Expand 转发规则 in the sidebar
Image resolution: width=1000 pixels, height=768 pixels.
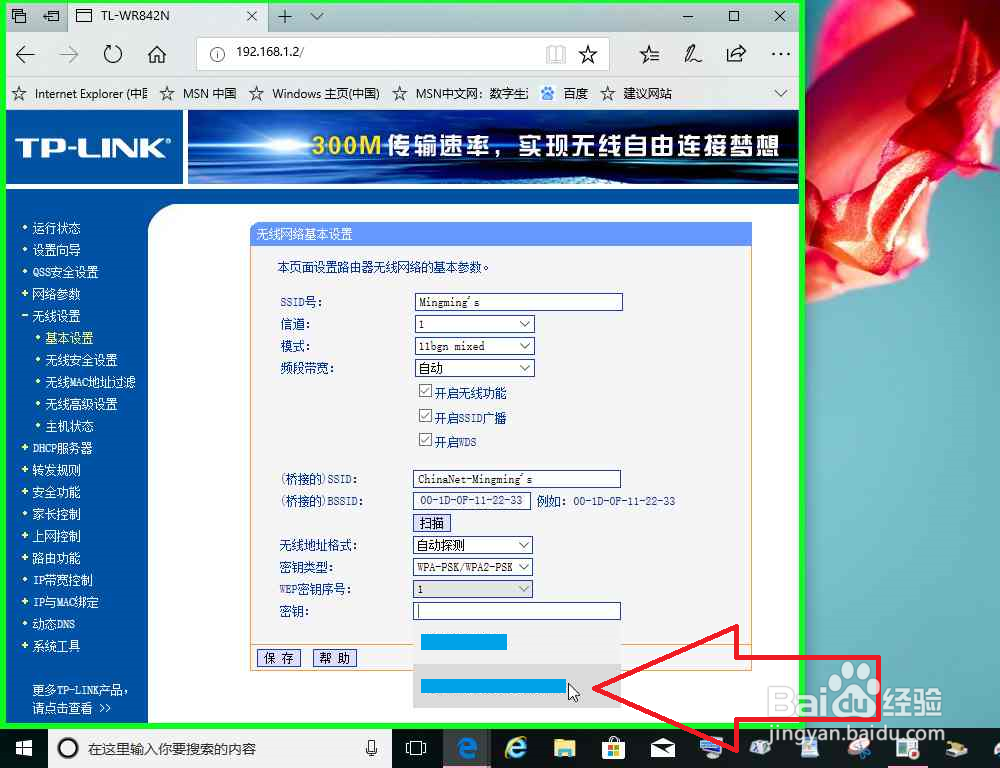pos(56,470)
